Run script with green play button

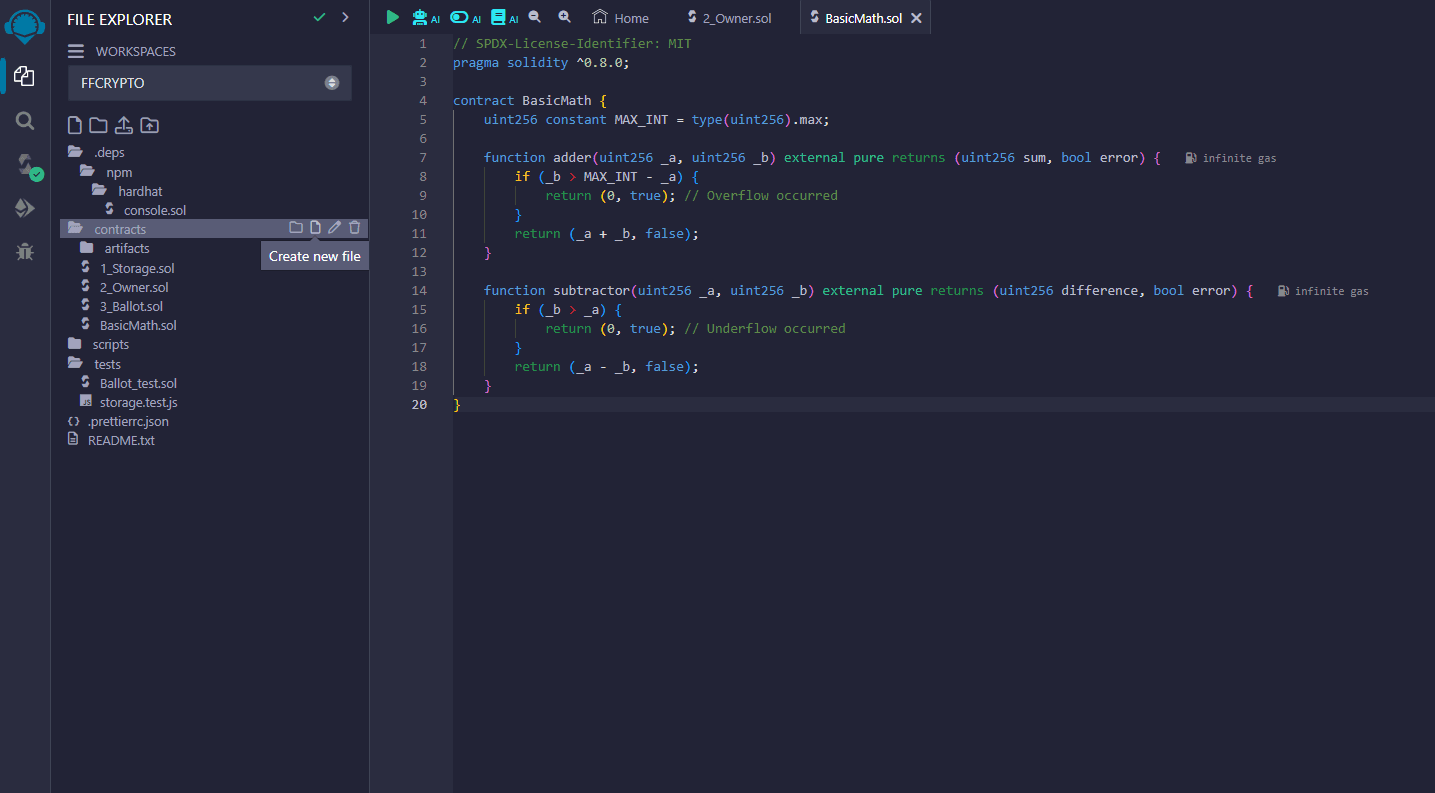392,17
